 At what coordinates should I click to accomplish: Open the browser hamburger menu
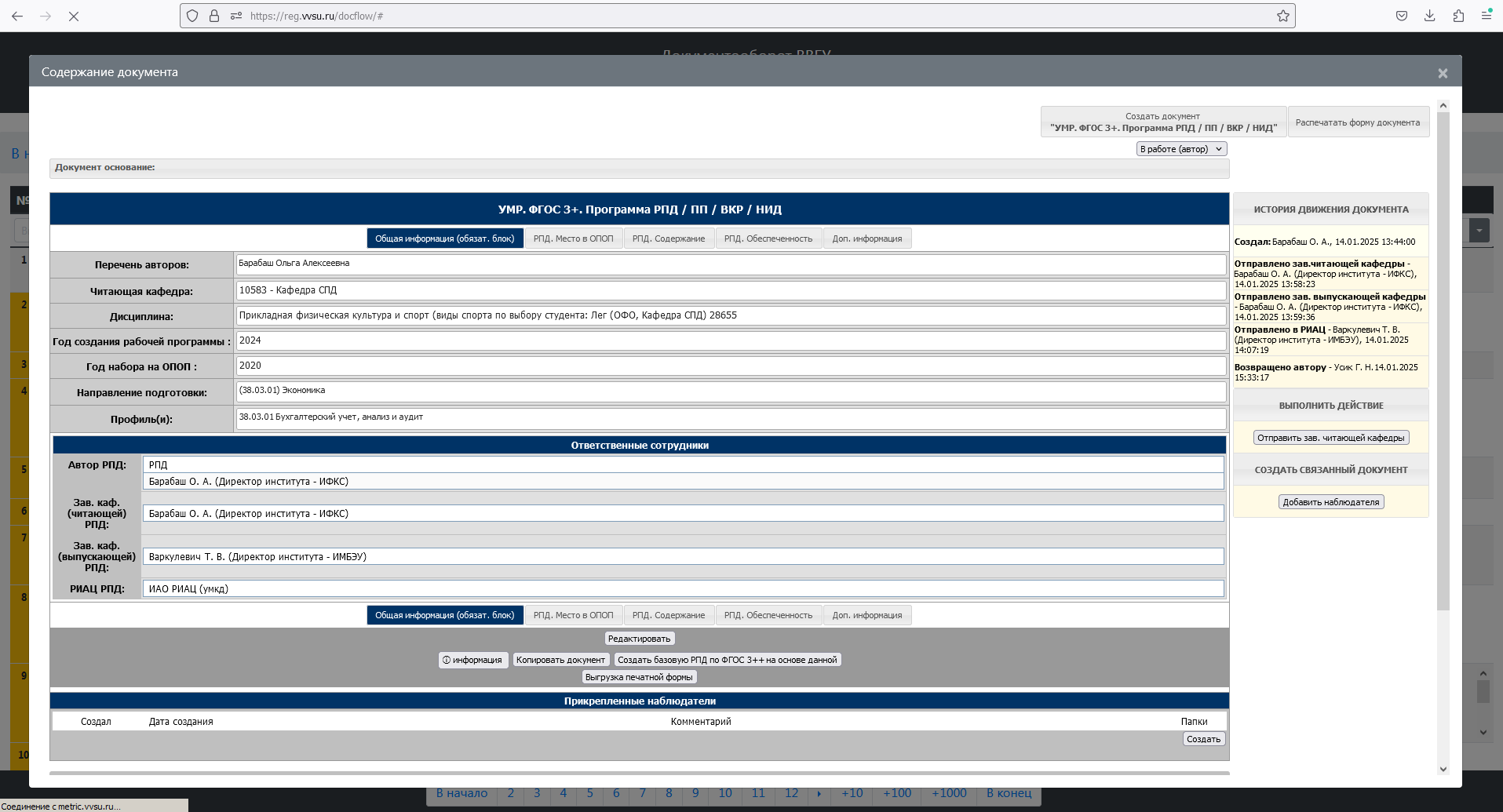point(1487,16)
